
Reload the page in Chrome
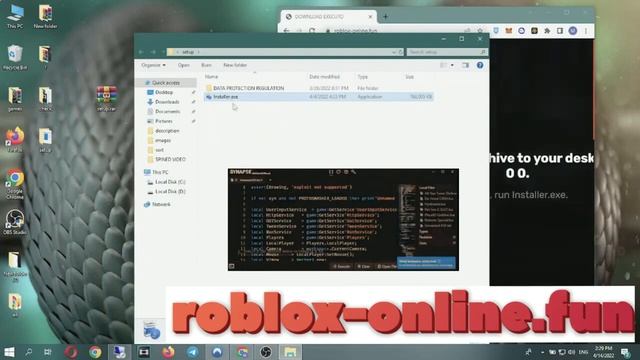point(312,31)
